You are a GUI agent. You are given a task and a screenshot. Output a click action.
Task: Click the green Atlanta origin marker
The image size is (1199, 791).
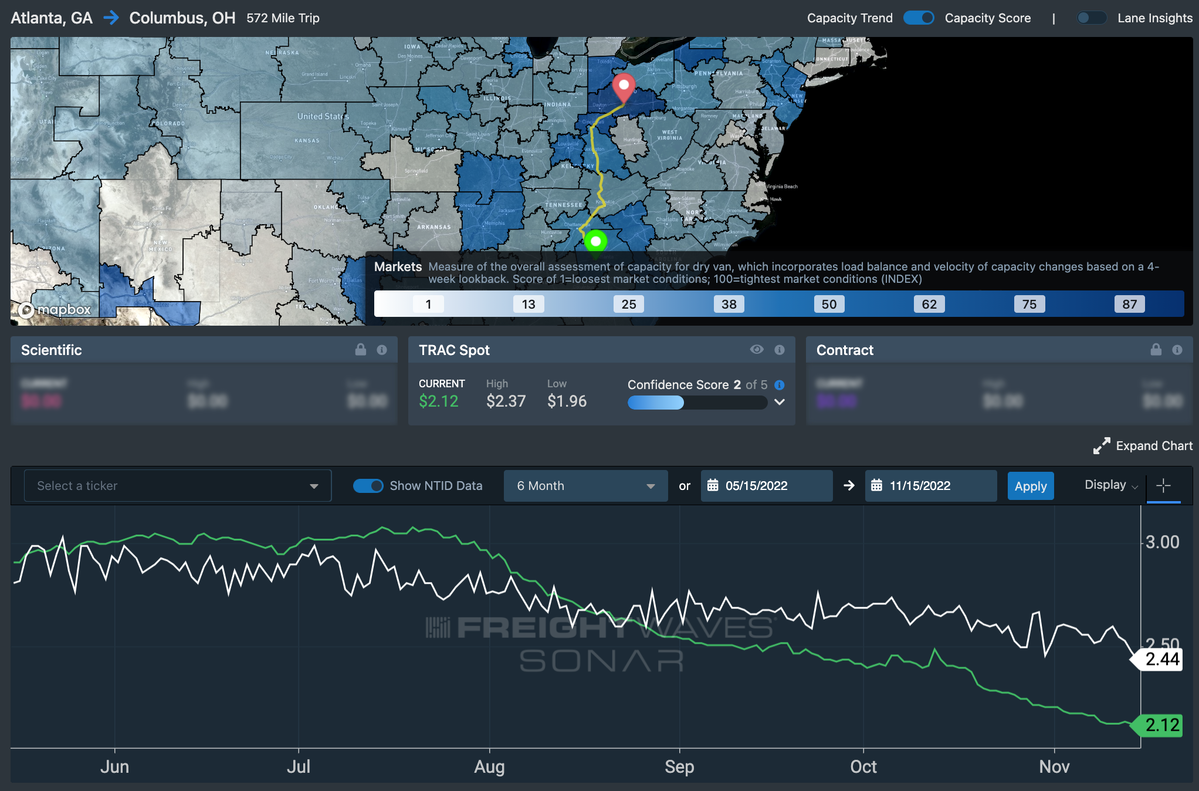(596, 241)
